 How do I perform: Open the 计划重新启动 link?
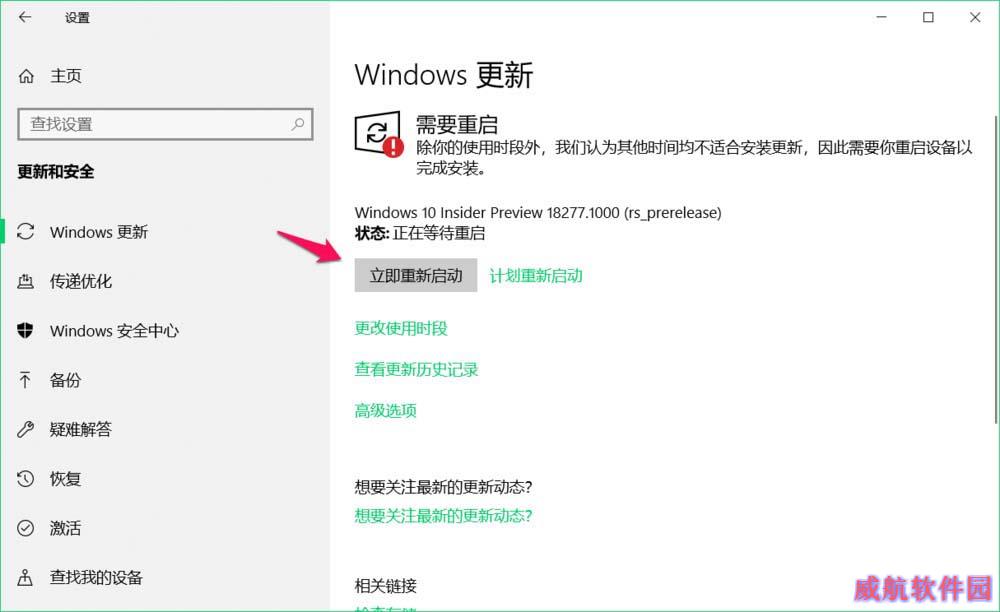[536, 275]
